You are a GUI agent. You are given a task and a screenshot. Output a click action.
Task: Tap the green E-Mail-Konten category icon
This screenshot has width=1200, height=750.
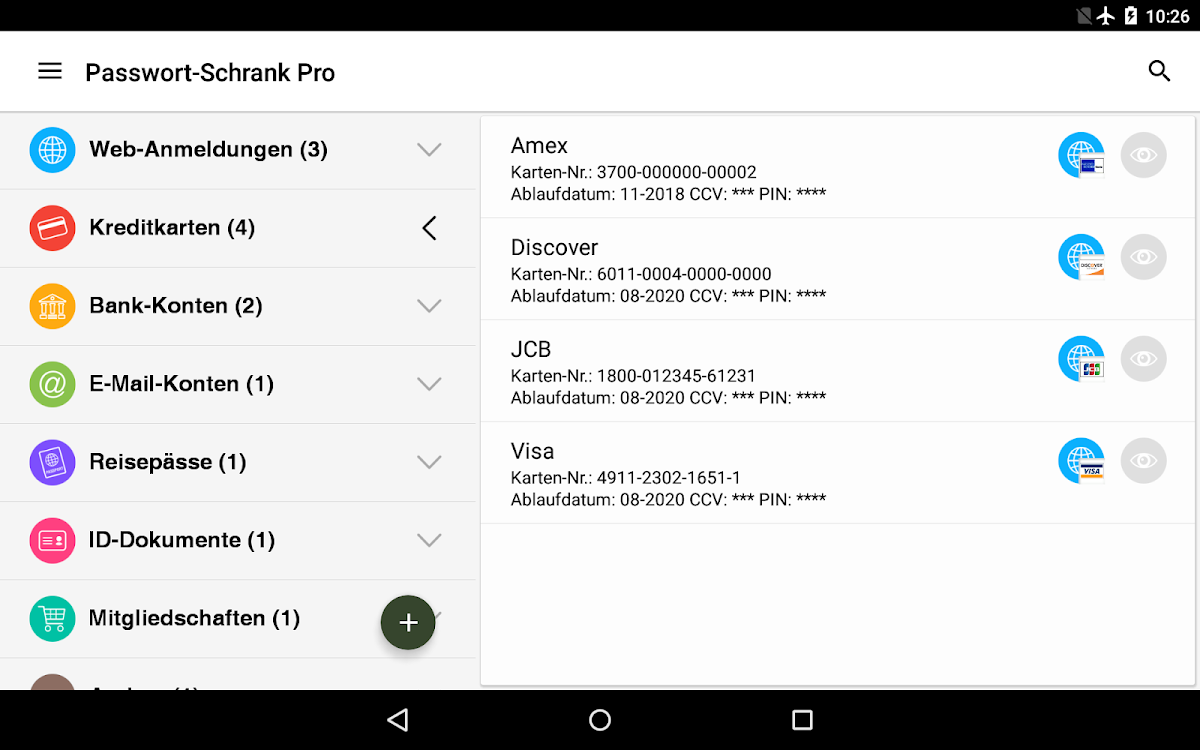click(52, 384)
